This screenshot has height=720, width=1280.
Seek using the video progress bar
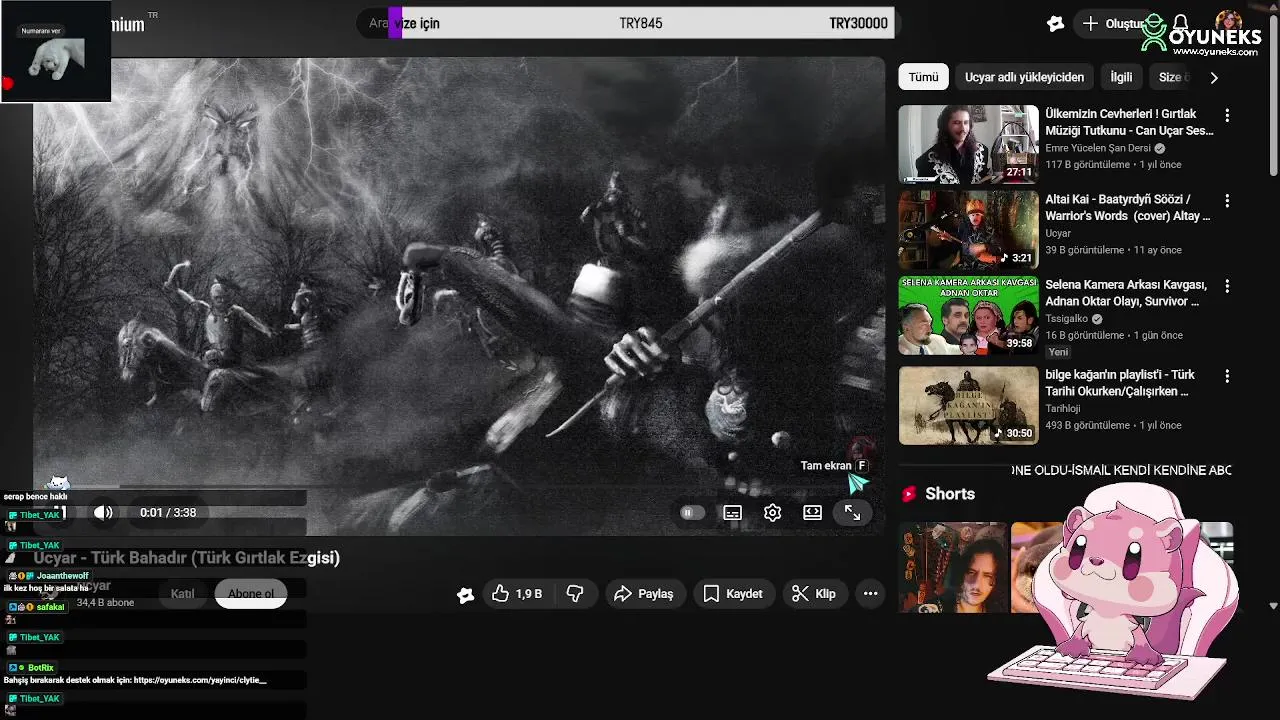(x=459, y=488)
